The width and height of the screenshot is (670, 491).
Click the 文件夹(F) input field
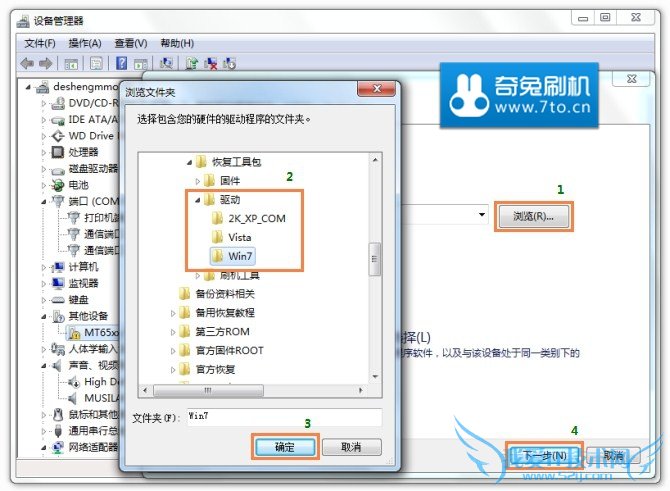[x=285, y=417]
